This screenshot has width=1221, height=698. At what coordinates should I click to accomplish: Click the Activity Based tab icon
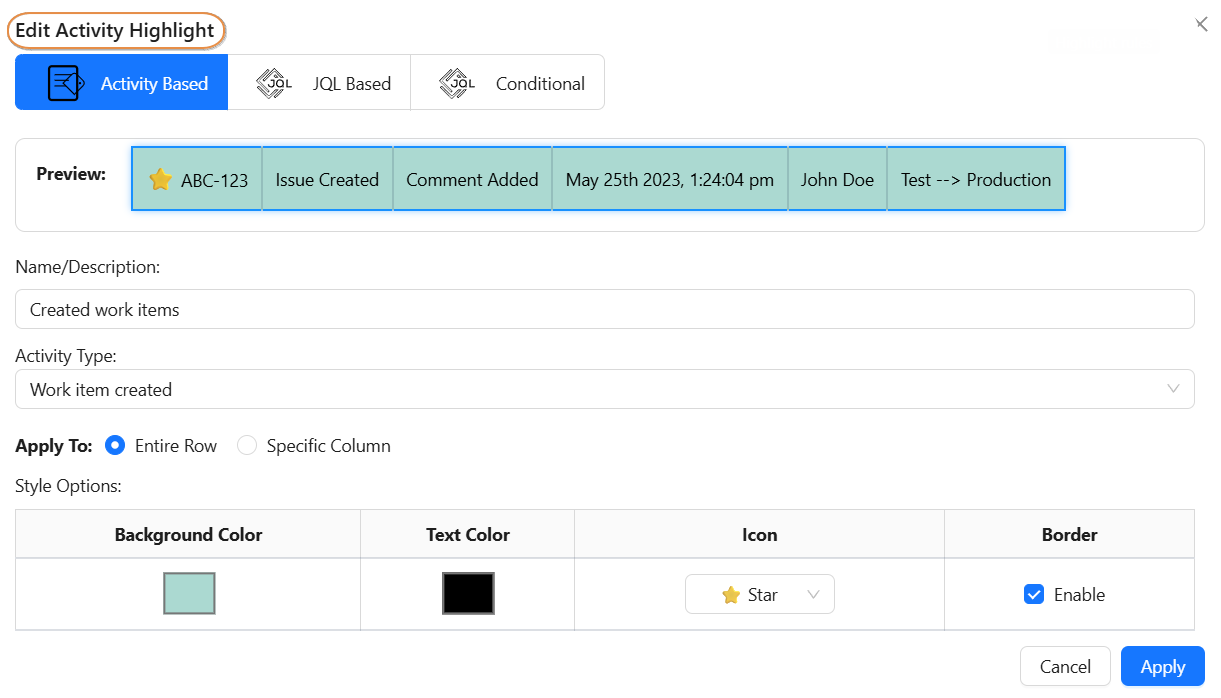click(x=67, y=83)
